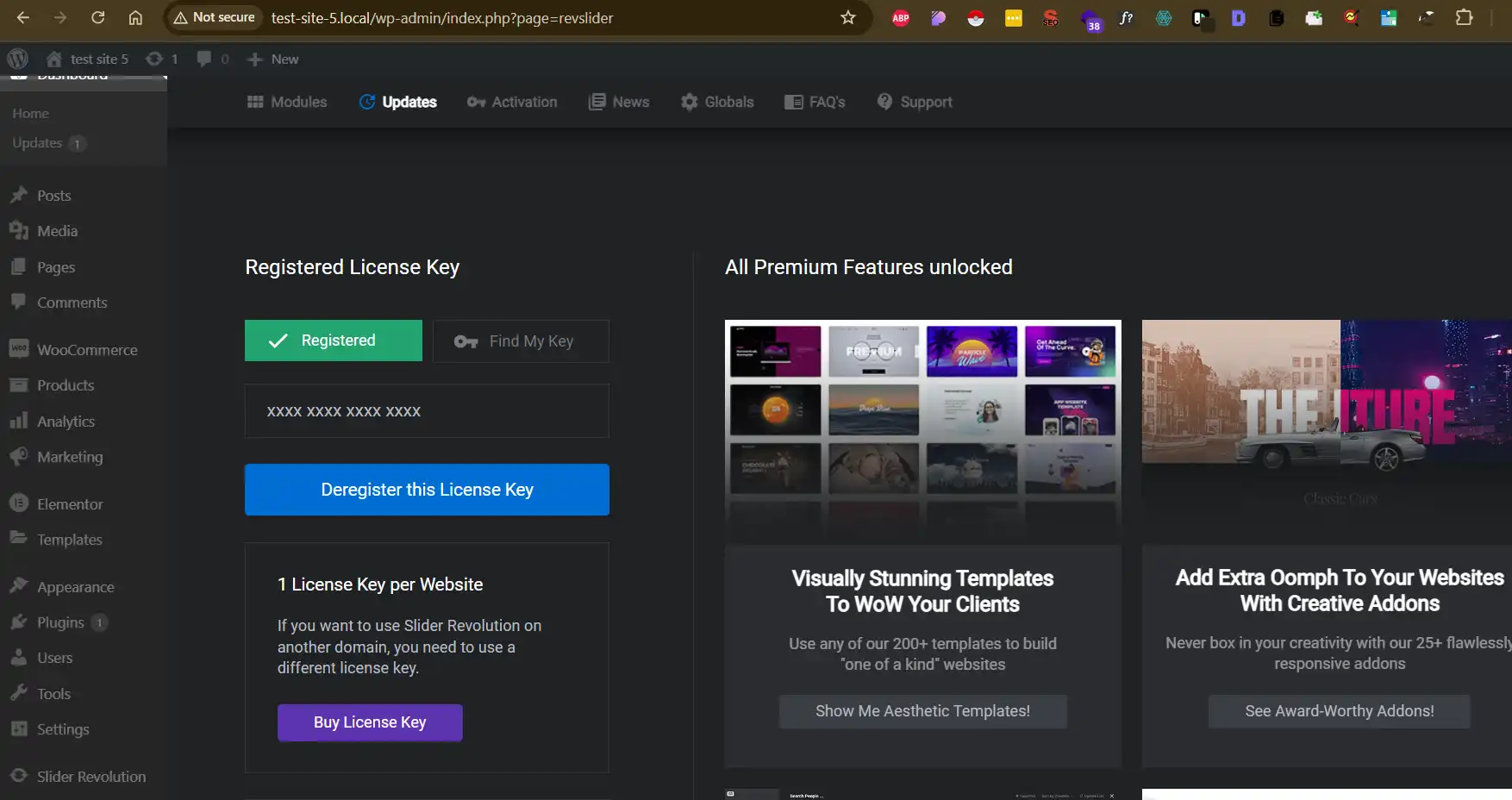Reload the page with the refresh icon
Image resolution: width=1512 pixels, height=800 pixels.
[98, 17]
